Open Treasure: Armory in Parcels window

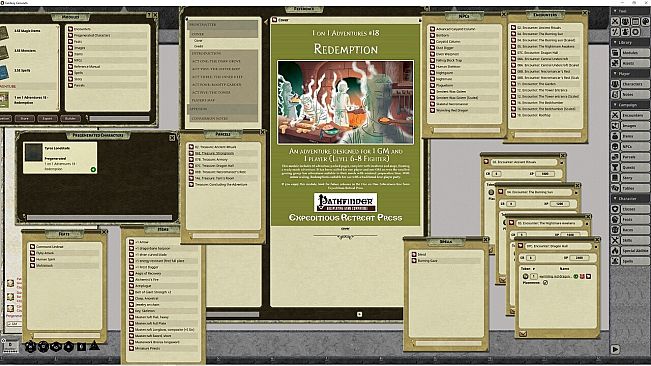point(223,159)
